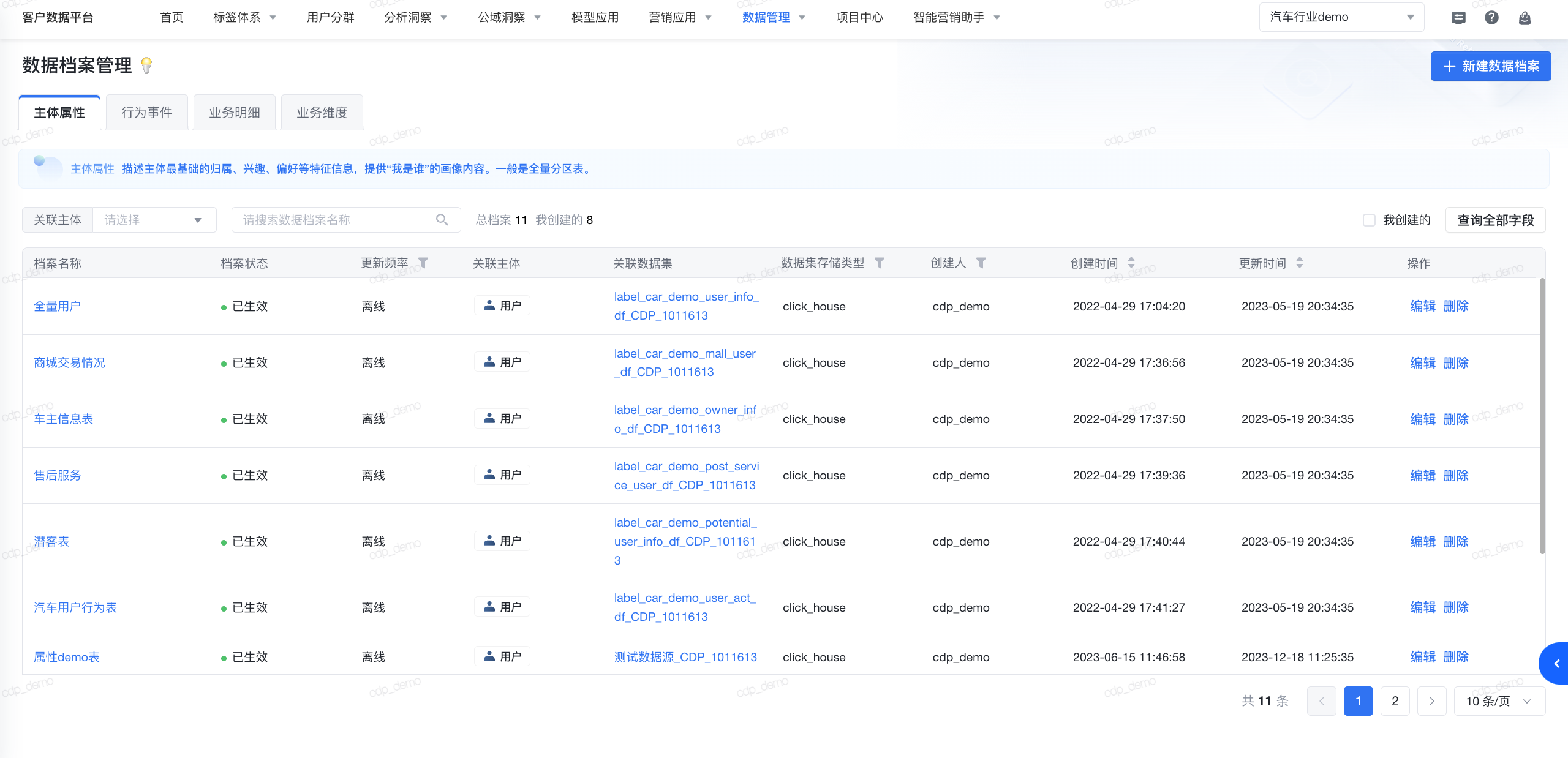Image resolution: width=1568 pixels, height=758 pixels.
Task: Open the 更新频率 column filter icon
Action: tap(423, 263)
